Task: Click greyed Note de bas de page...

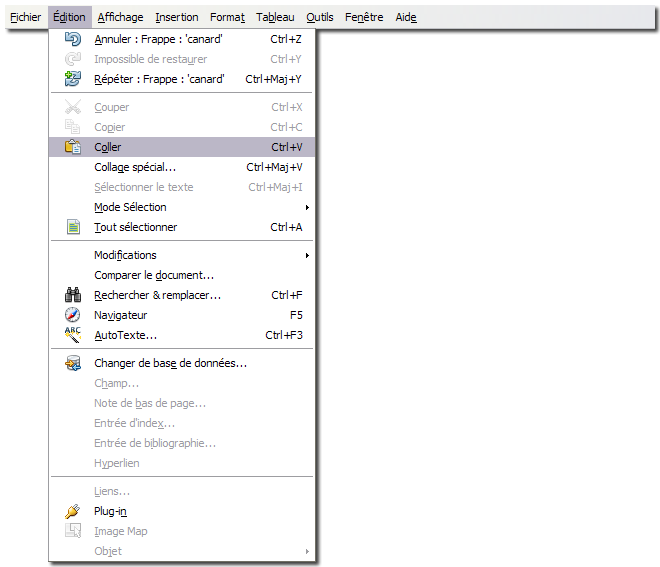Action: point(182,403)
